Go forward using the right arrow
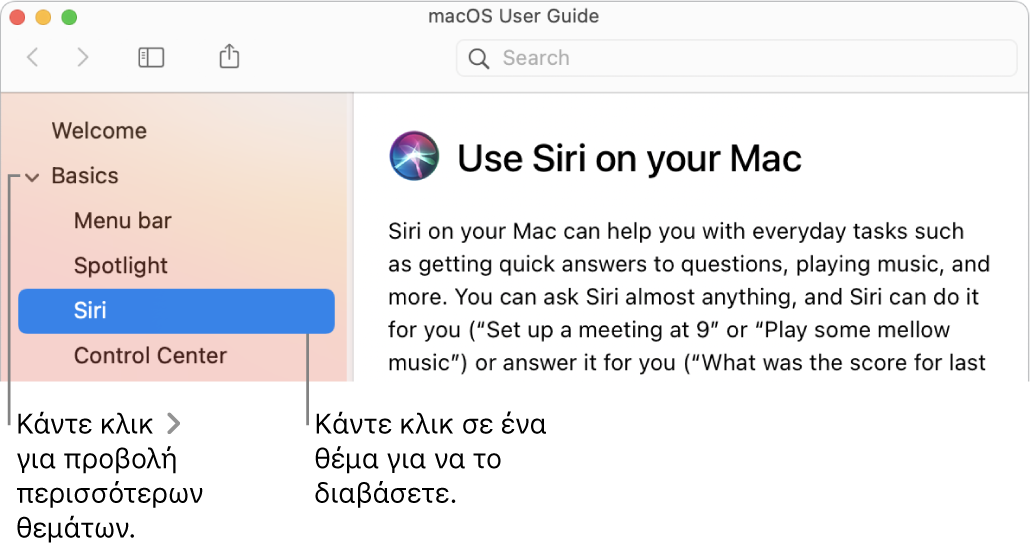Image resolution: width=1035 pixels, height=551 pixels. 83,57
